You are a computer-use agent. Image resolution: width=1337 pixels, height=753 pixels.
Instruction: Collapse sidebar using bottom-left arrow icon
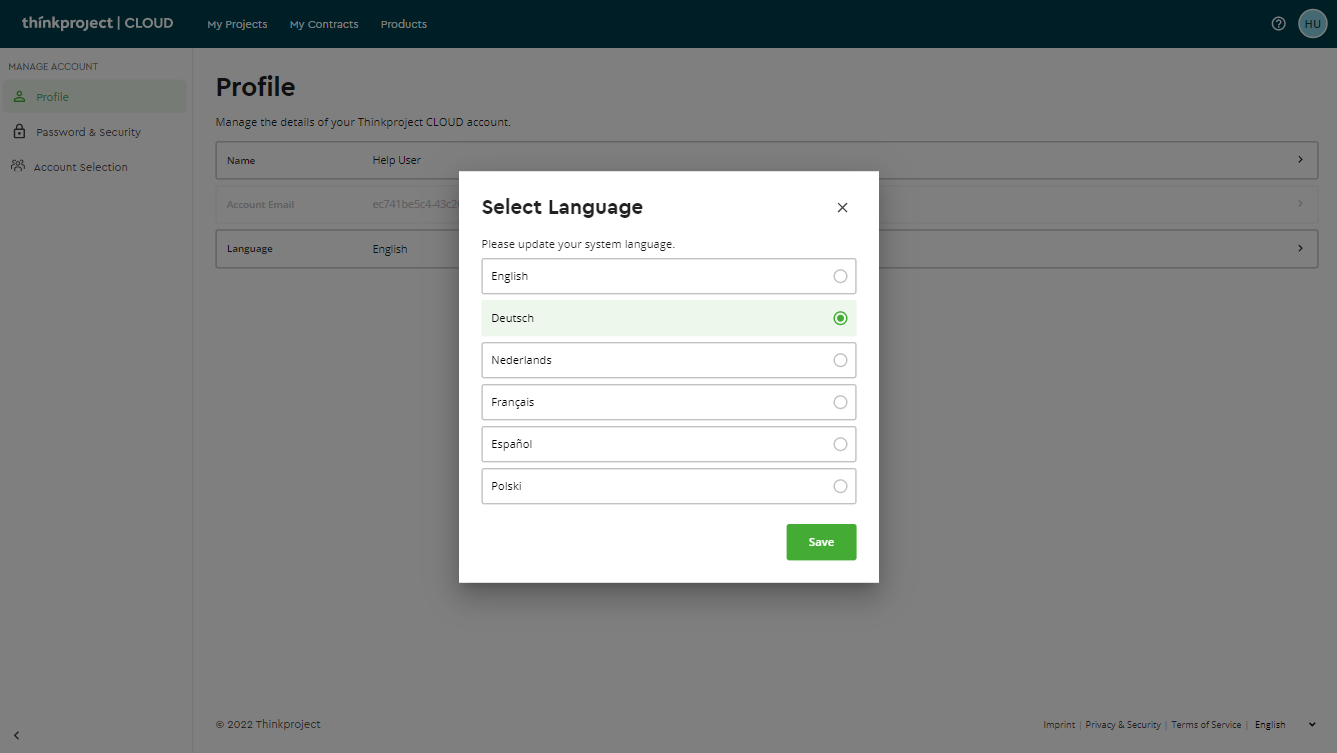16,735
